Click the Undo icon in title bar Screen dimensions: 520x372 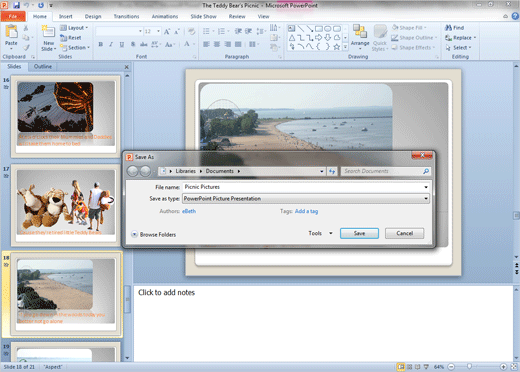(27, 5)
